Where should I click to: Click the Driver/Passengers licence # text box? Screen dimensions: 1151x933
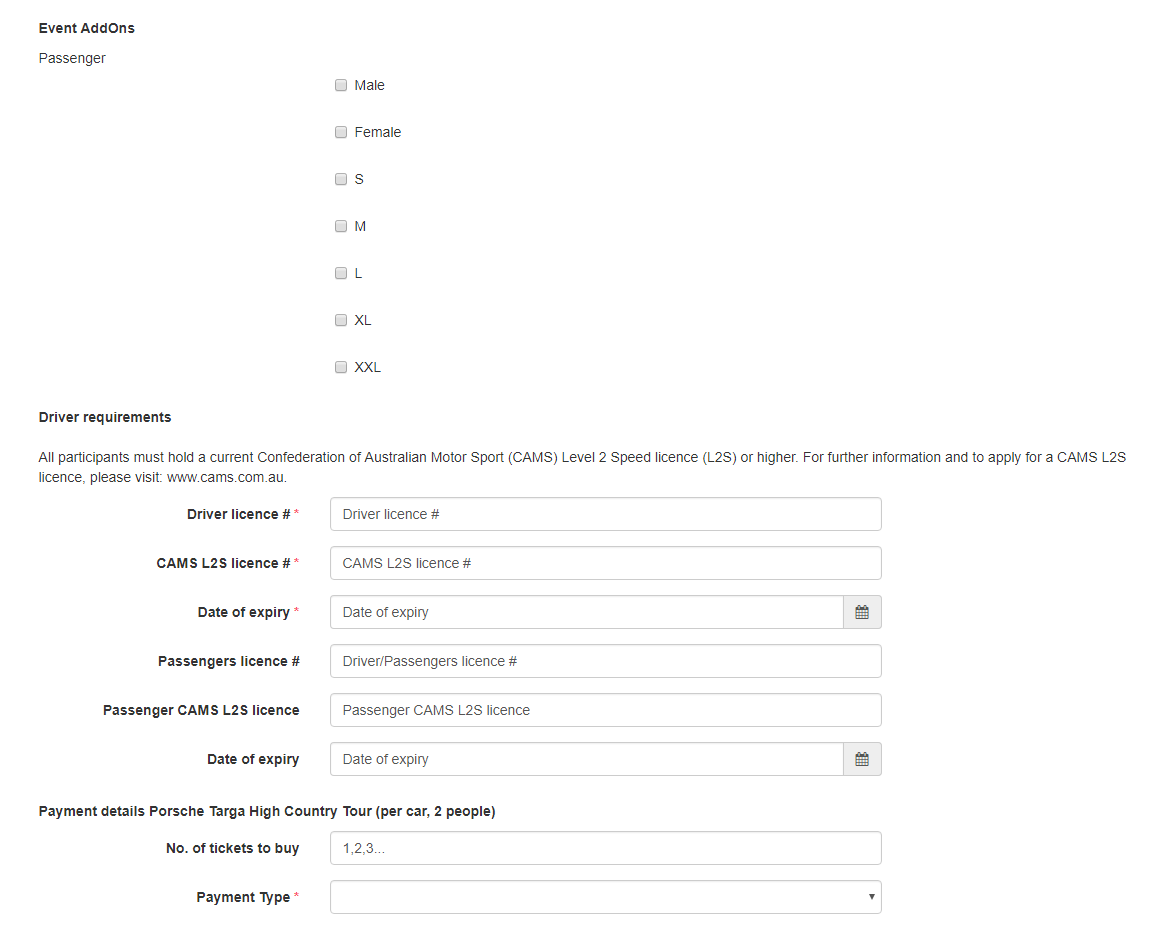click(605, 661)
